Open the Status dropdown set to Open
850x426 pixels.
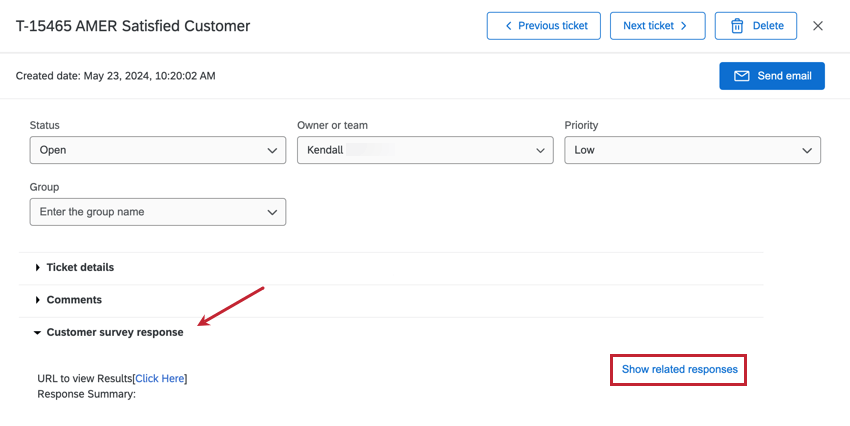tap(158, 151)
